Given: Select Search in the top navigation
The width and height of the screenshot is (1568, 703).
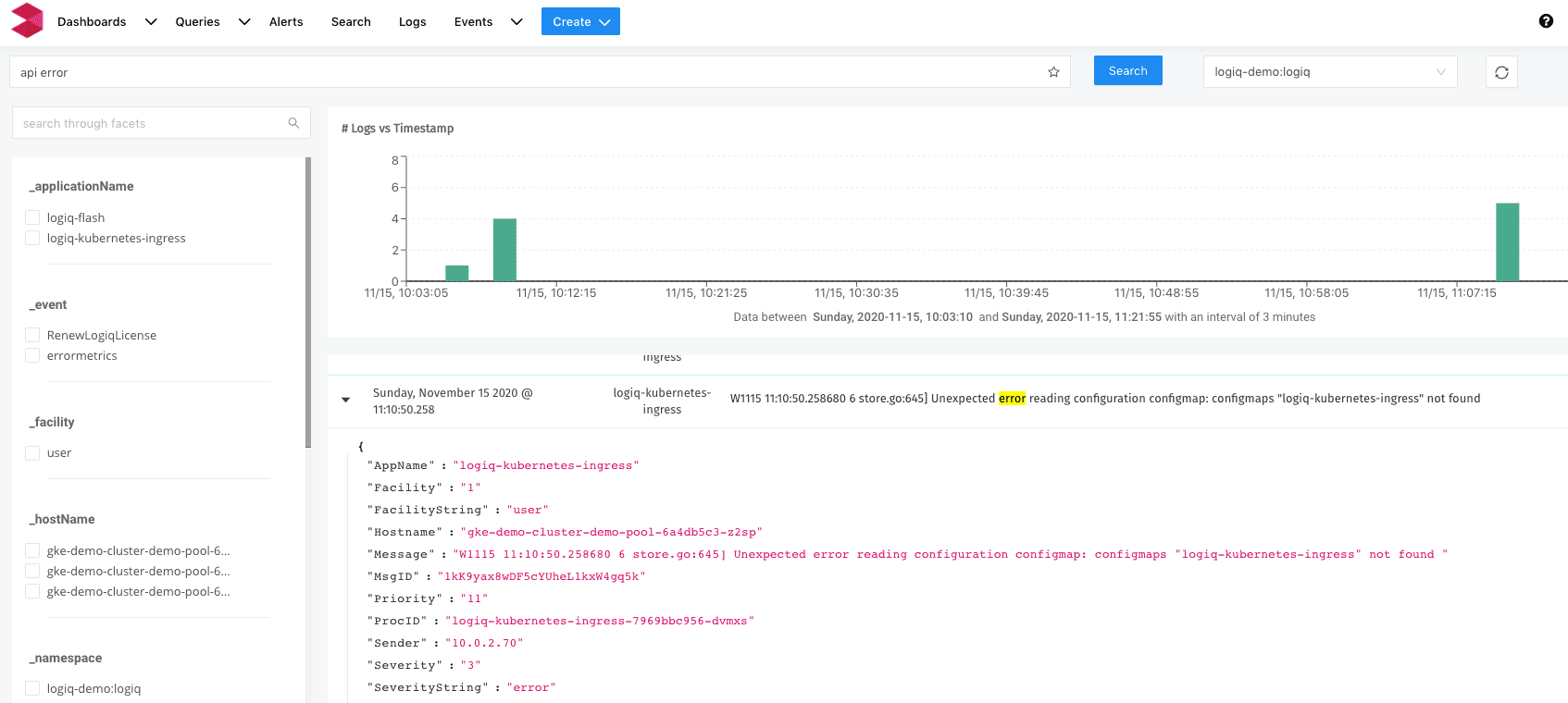Looking at the screenshot, I should point(351,21).
